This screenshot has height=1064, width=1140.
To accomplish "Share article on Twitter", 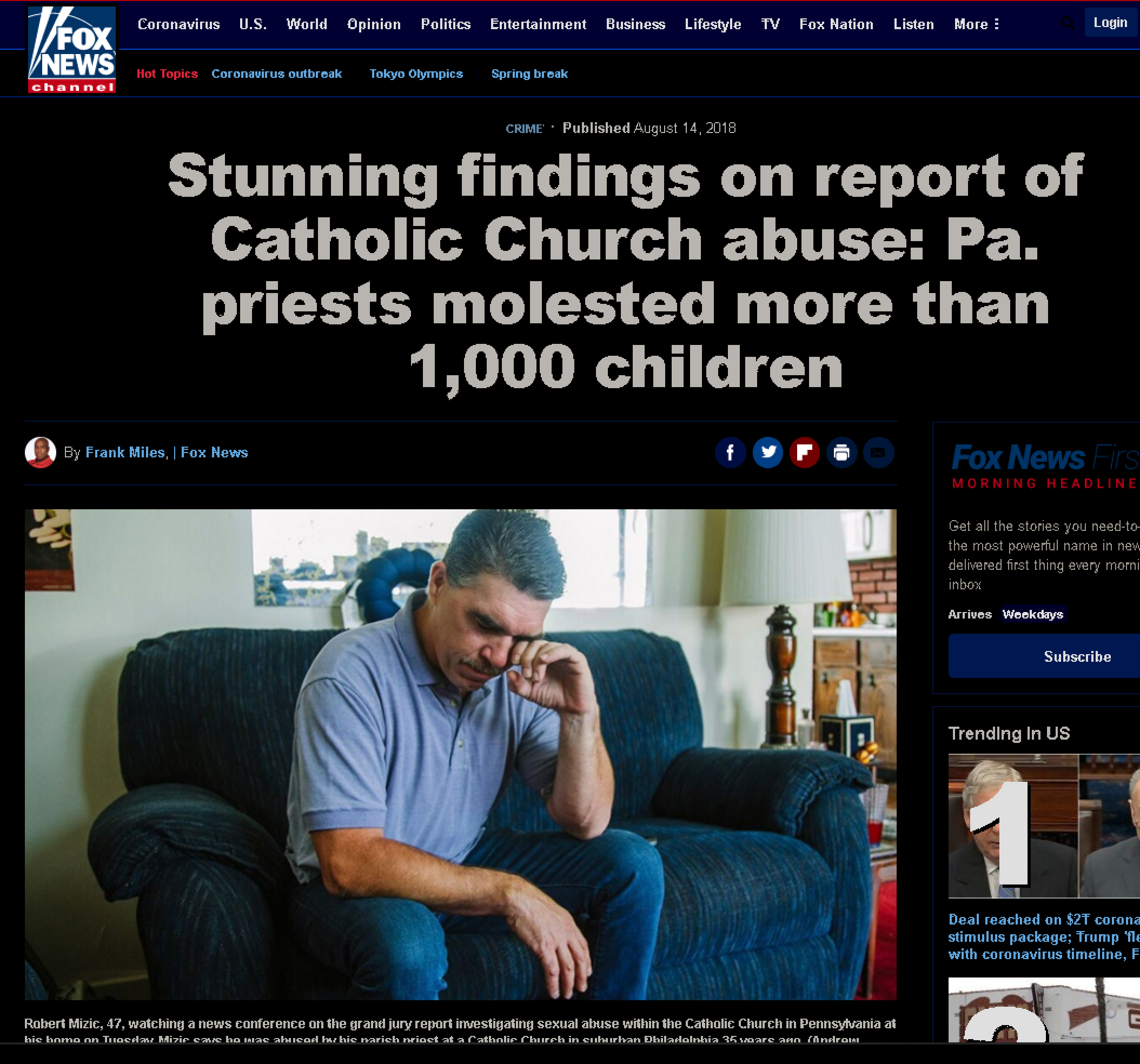I will [x=767, y=453].
